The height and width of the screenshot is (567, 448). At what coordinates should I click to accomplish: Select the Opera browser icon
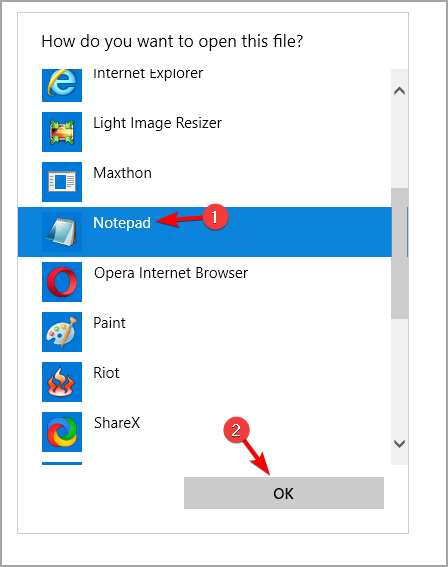[x=62, y=282]
